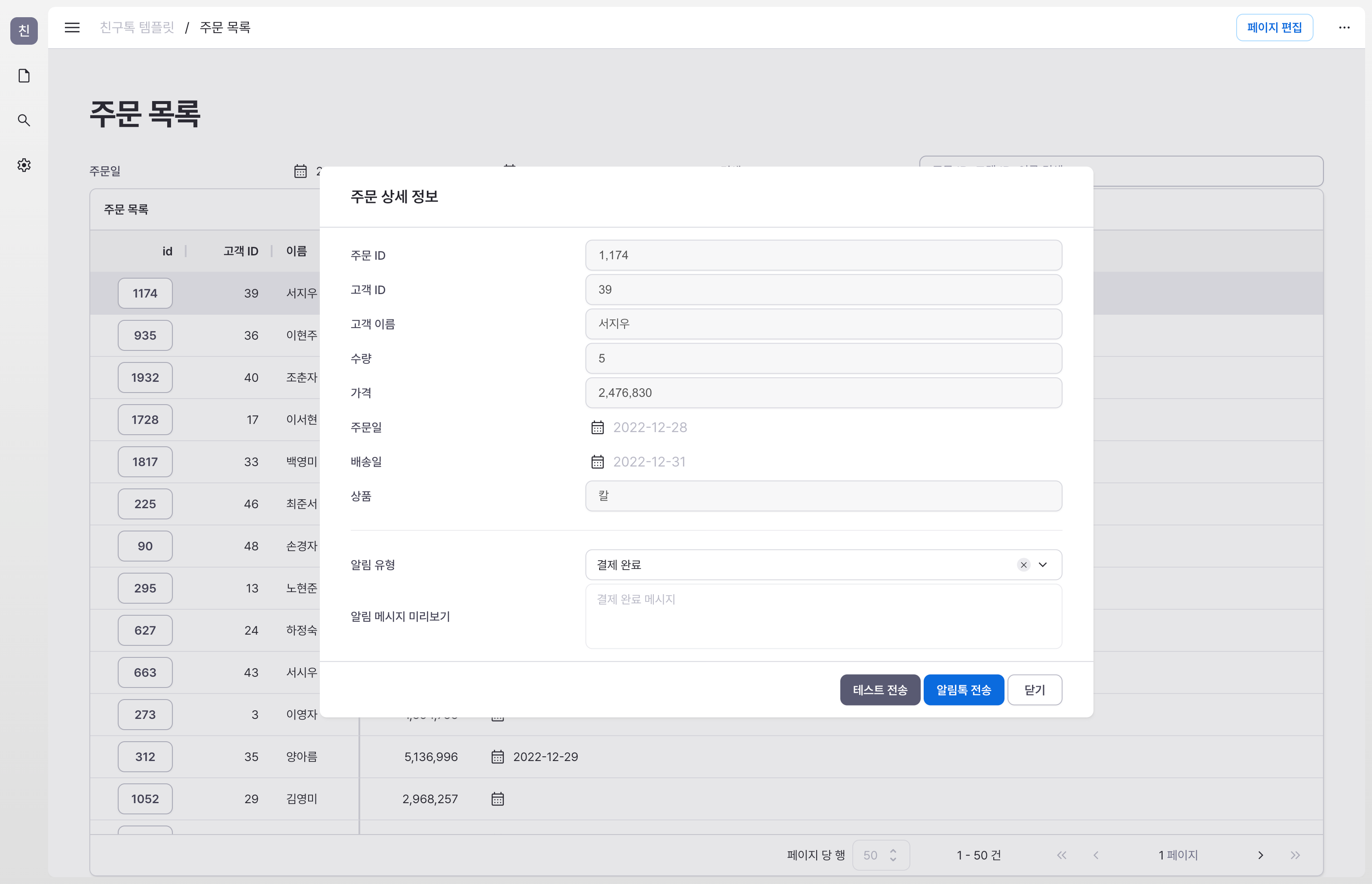Click calendar icon in 김영미 row
Image resolution: width=1372 pixels, height=884 pixels.
497,799
